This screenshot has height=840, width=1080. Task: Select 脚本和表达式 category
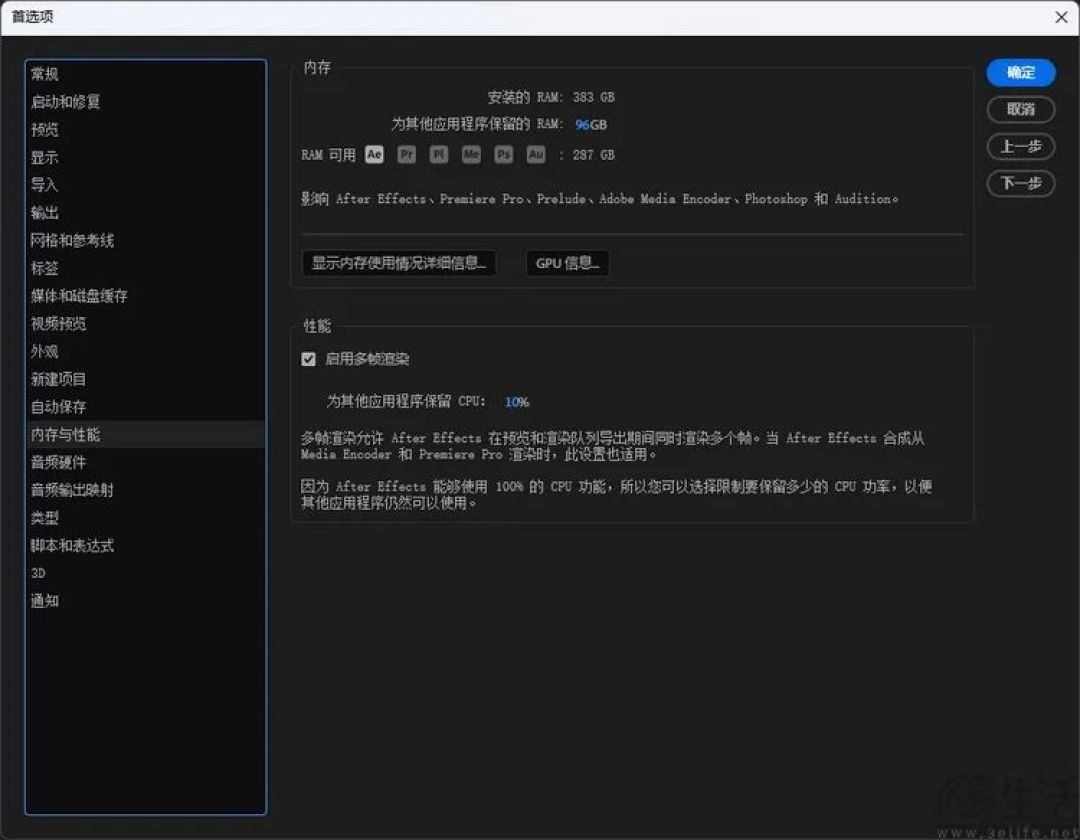145,545
